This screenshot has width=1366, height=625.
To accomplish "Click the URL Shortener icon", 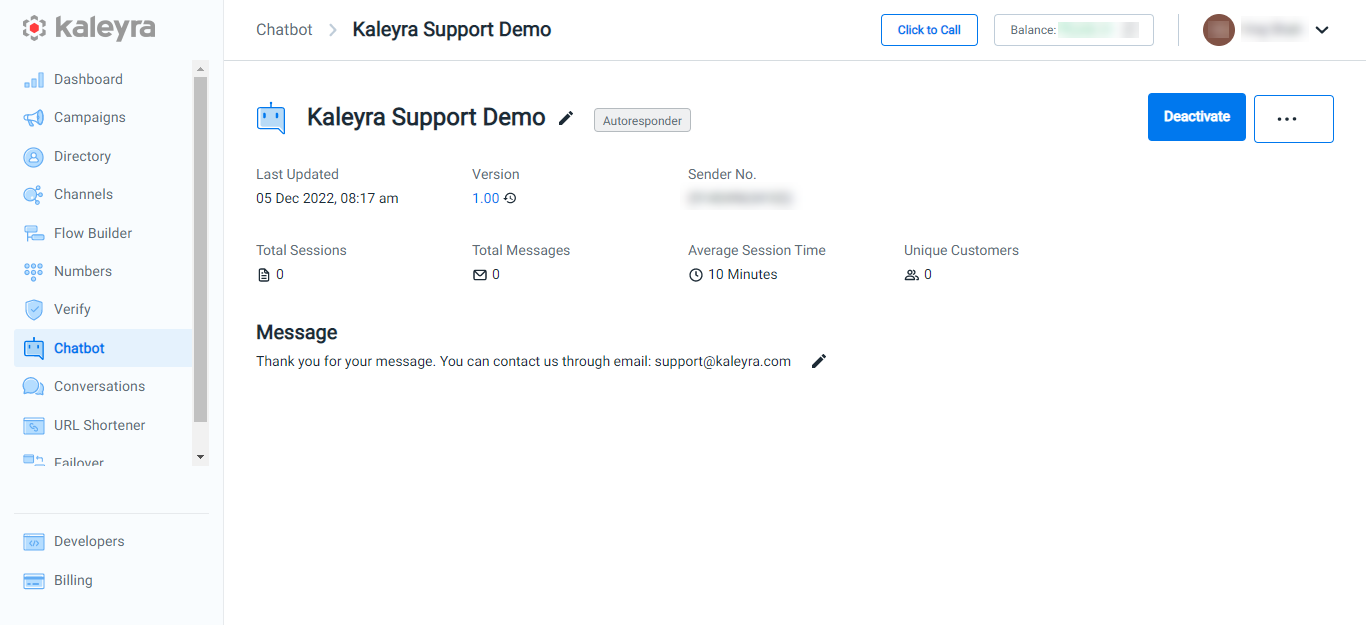I will (34, 426).
